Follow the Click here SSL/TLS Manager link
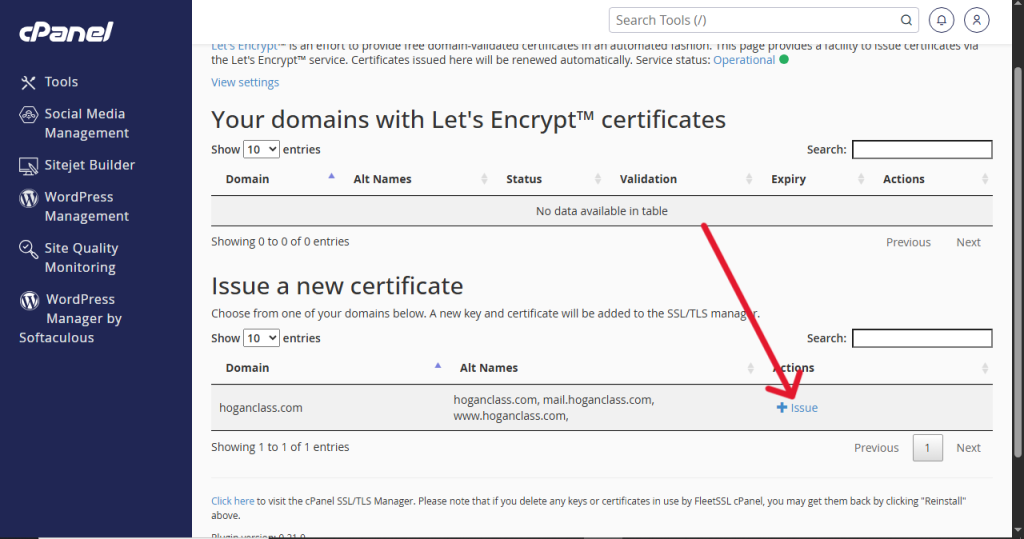Screen dimensions: 1024x539 (232, 501)
